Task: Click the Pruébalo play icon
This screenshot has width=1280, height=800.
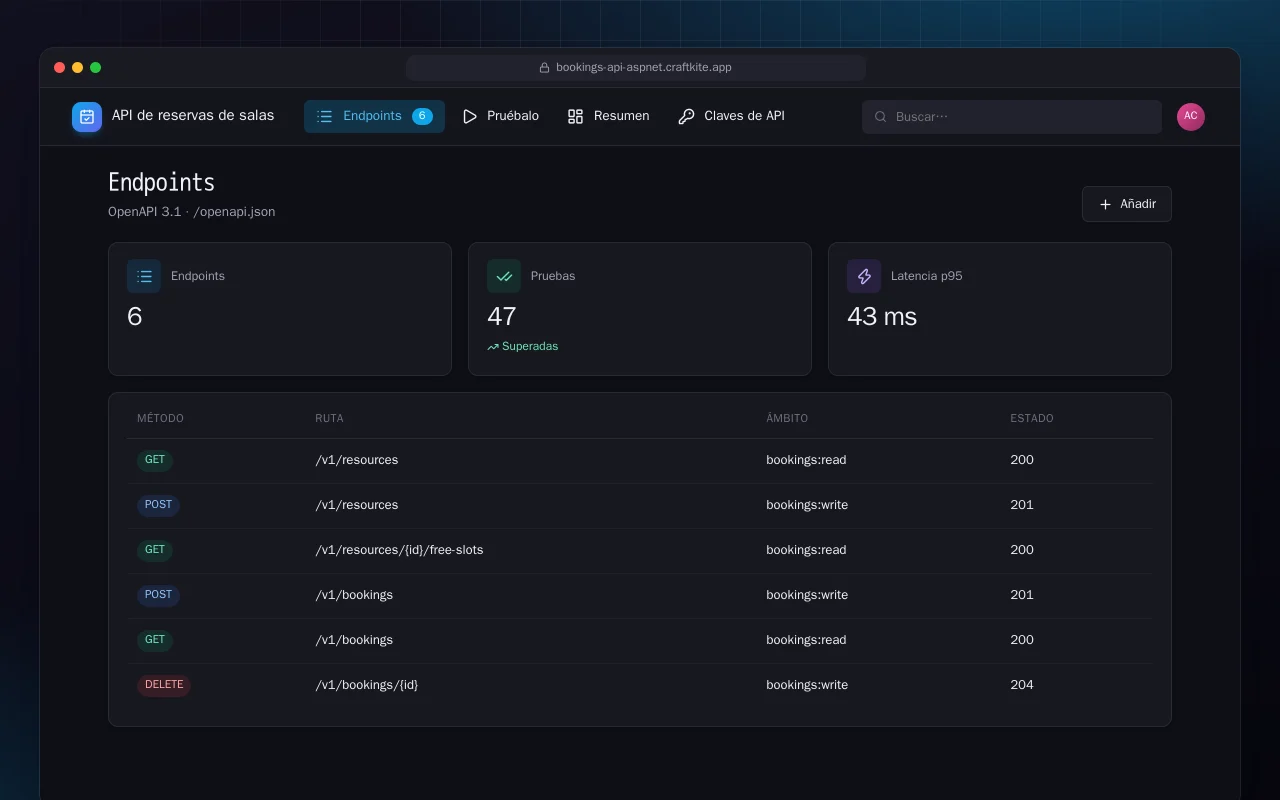Action: point(470,116)
